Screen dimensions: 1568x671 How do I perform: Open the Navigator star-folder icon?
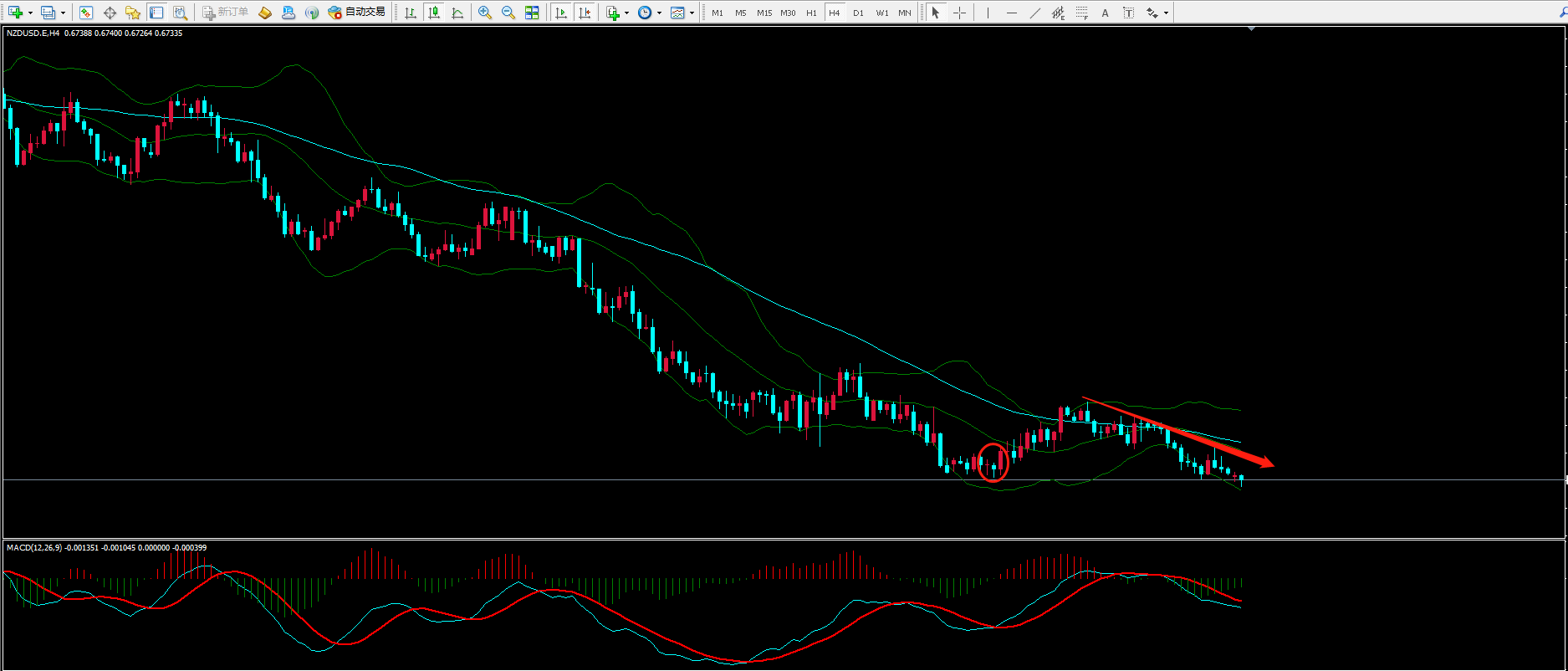[132, 13]
